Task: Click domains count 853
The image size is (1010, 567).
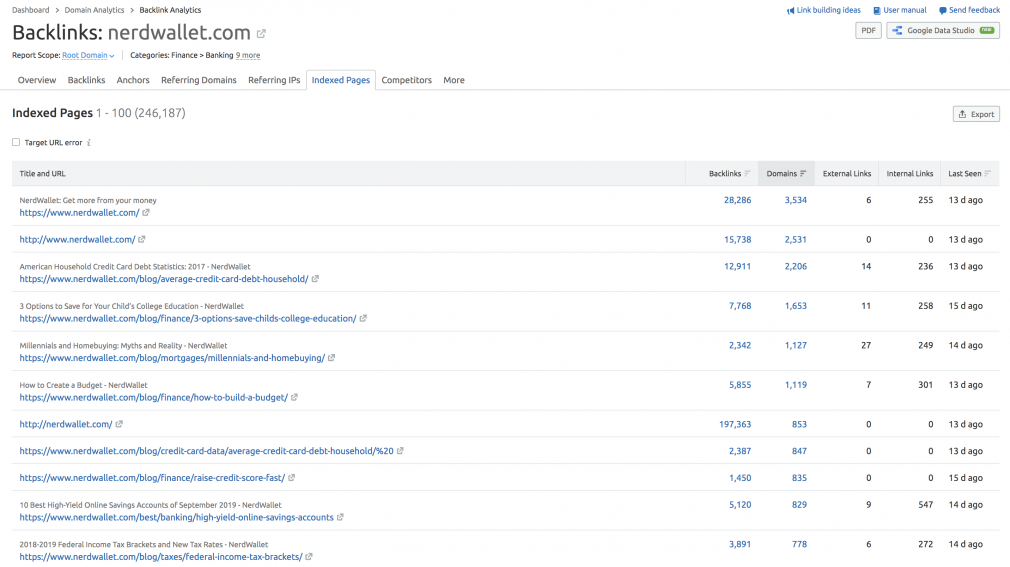Action: [x=799, y=424]
